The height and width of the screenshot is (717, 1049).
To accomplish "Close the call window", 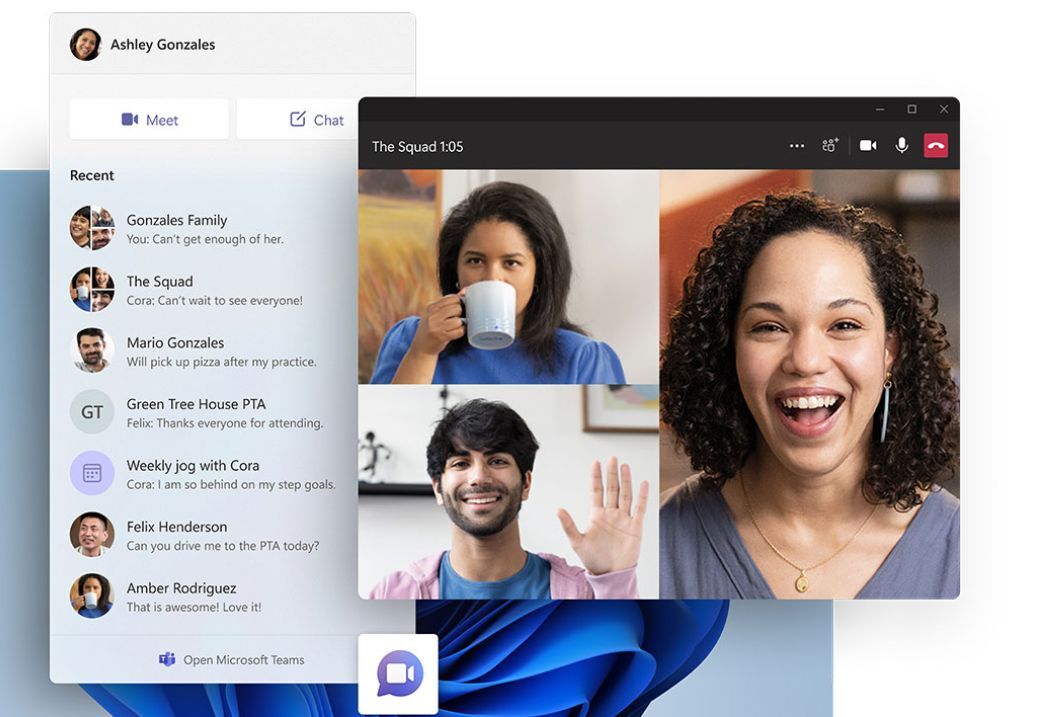I will [x=943, y=109].
